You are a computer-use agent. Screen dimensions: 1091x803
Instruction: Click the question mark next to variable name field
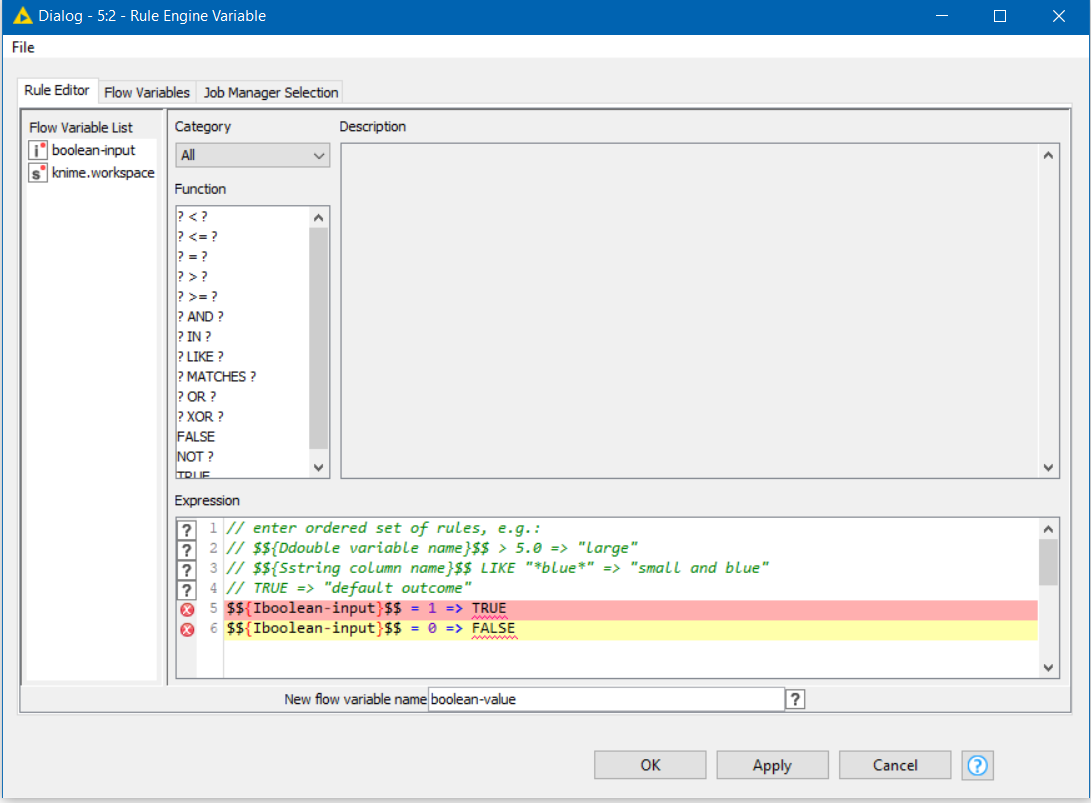coord(795,700)
